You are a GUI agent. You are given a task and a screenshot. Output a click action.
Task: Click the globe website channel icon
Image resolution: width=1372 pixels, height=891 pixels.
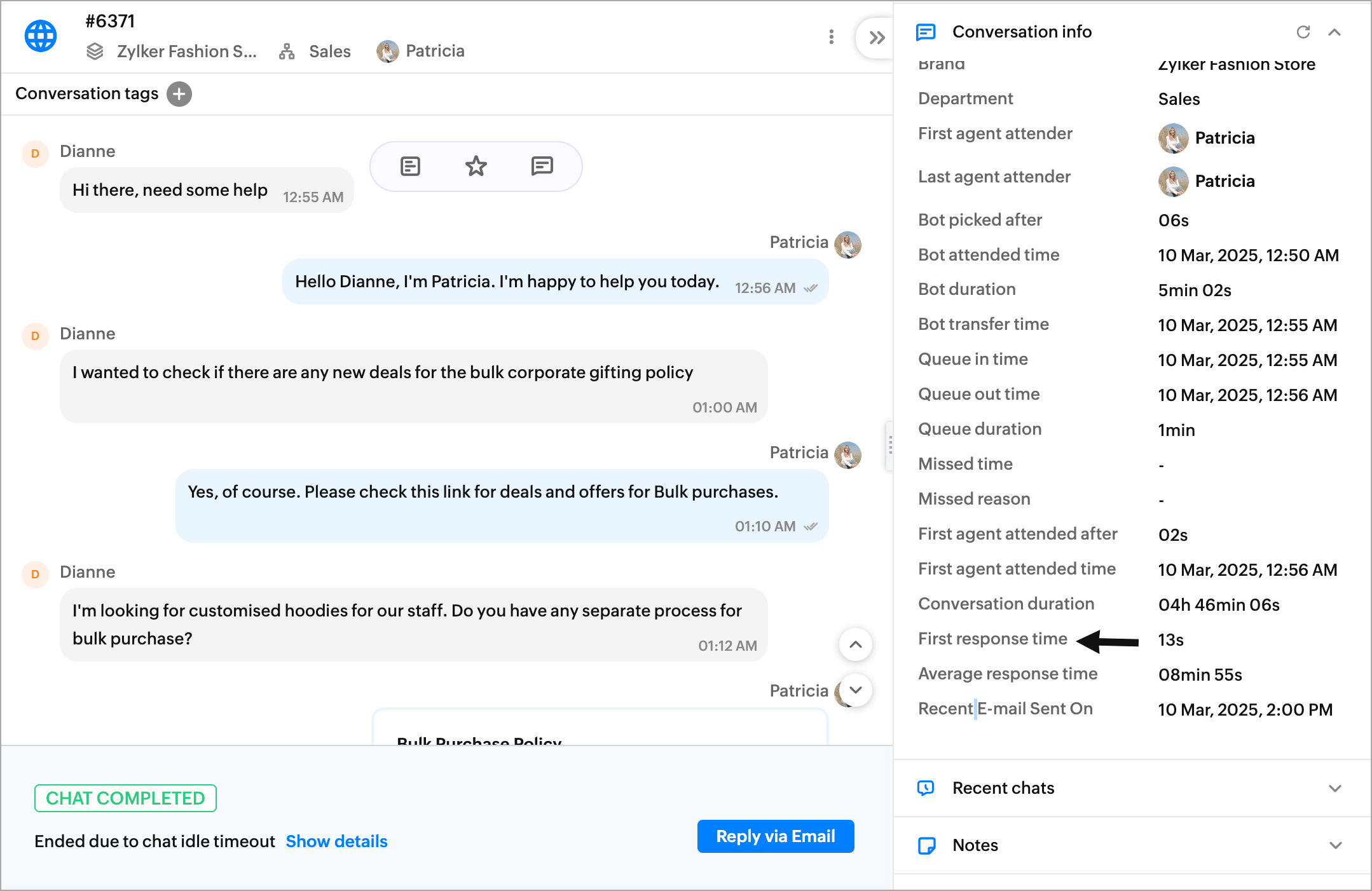click(41, 36)
